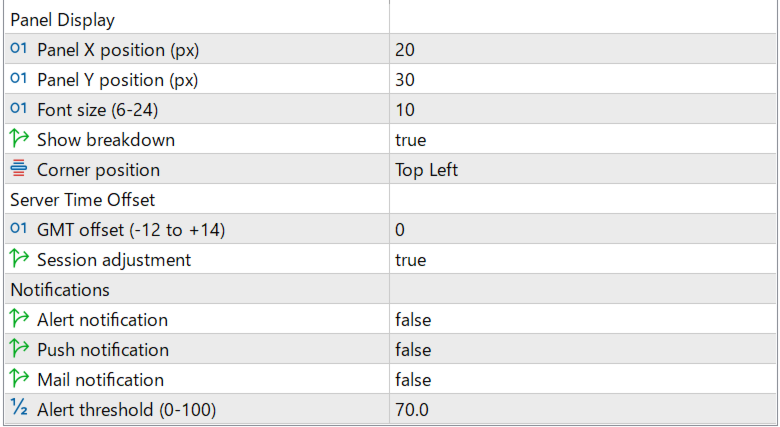Viewport: 780px width, 427px height.
Task: Toggle the Mail notification value false
Action: (x=413, y=380)
